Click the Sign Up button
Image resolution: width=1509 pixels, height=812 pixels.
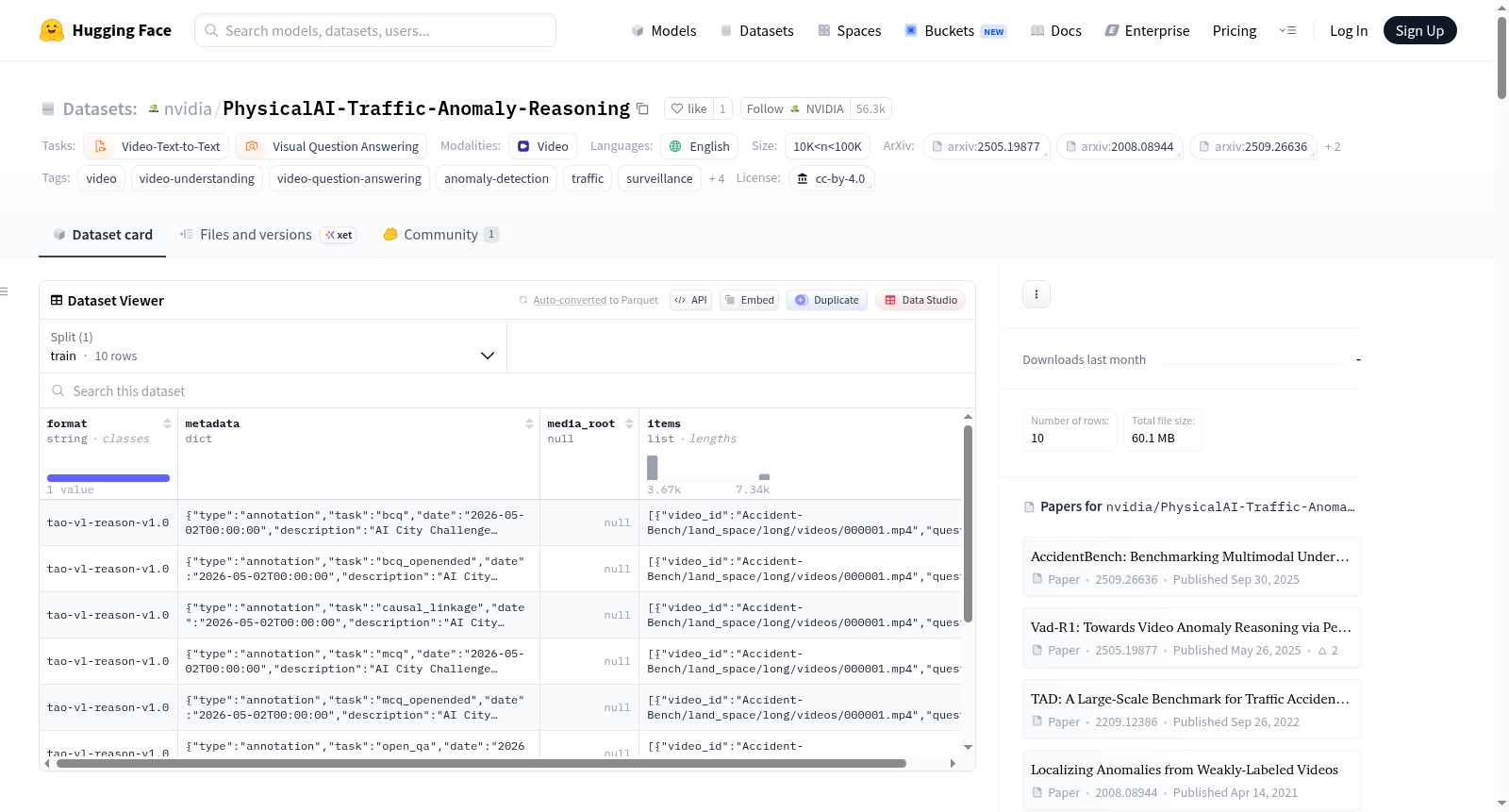pyautogui.click(x=1419, y=30)
